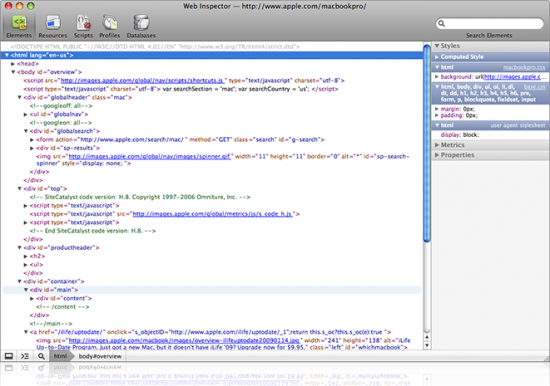Click the magnifier inspect element icon

(x=41, y=356)
